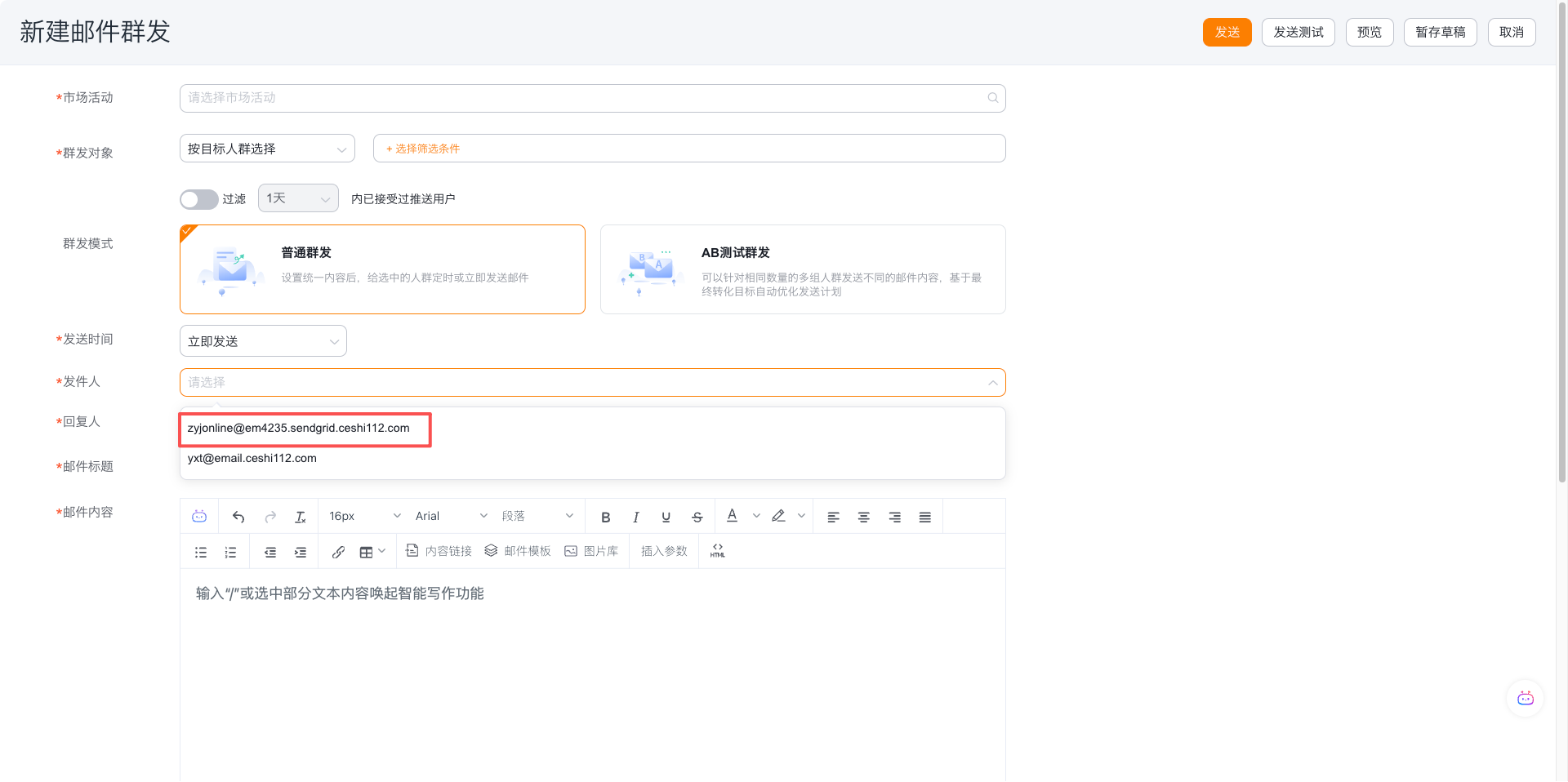Image resolution: width=1568 pixels, height=782 pixels.
Task: Click the Redo icon in the editor toolbar
Action: click(x=269, y=516)
